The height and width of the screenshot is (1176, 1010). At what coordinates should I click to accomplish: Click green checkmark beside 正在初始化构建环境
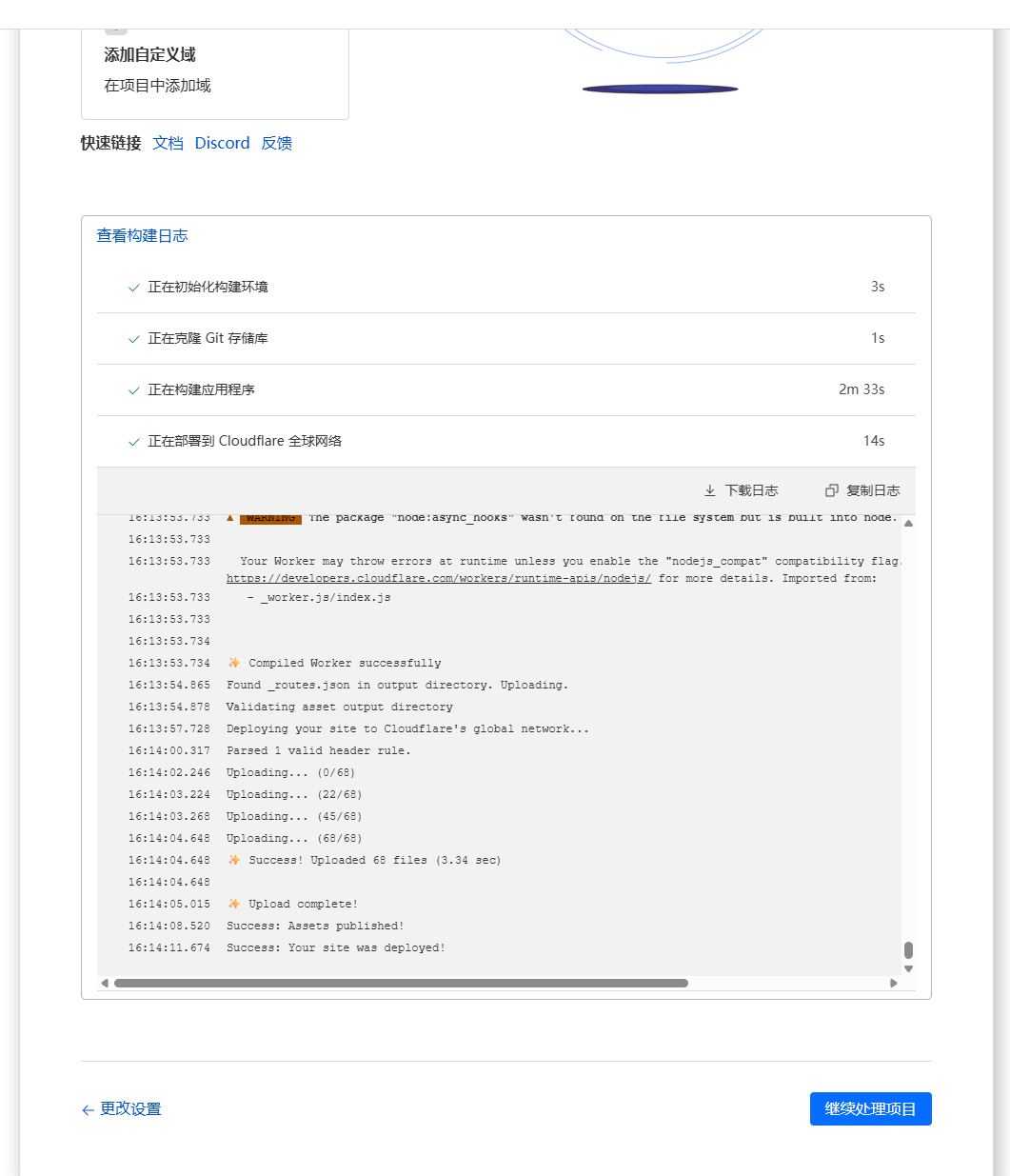(133, 287)
